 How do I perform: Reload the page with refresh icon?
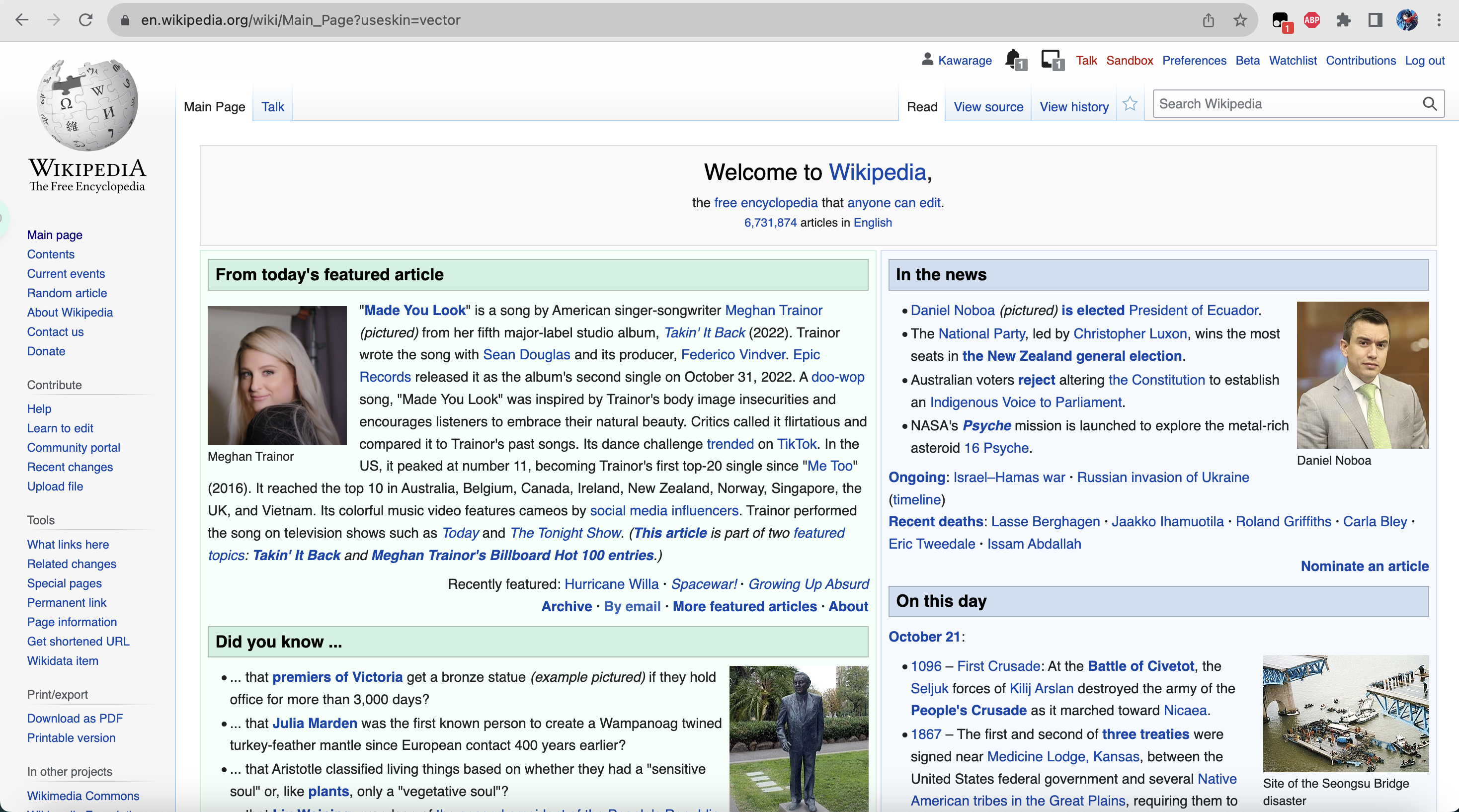tap(85, 20)
